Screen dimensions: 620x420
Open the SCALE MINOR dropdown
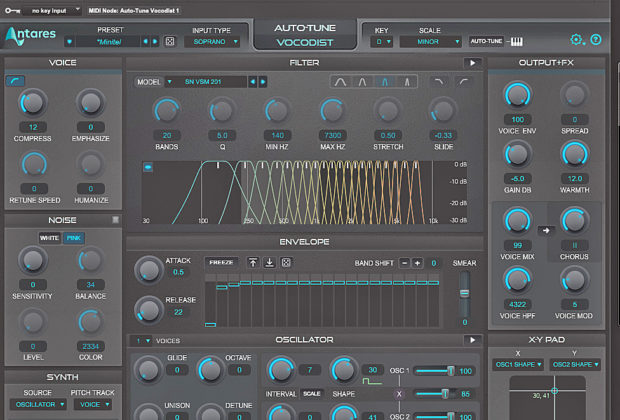431,42
